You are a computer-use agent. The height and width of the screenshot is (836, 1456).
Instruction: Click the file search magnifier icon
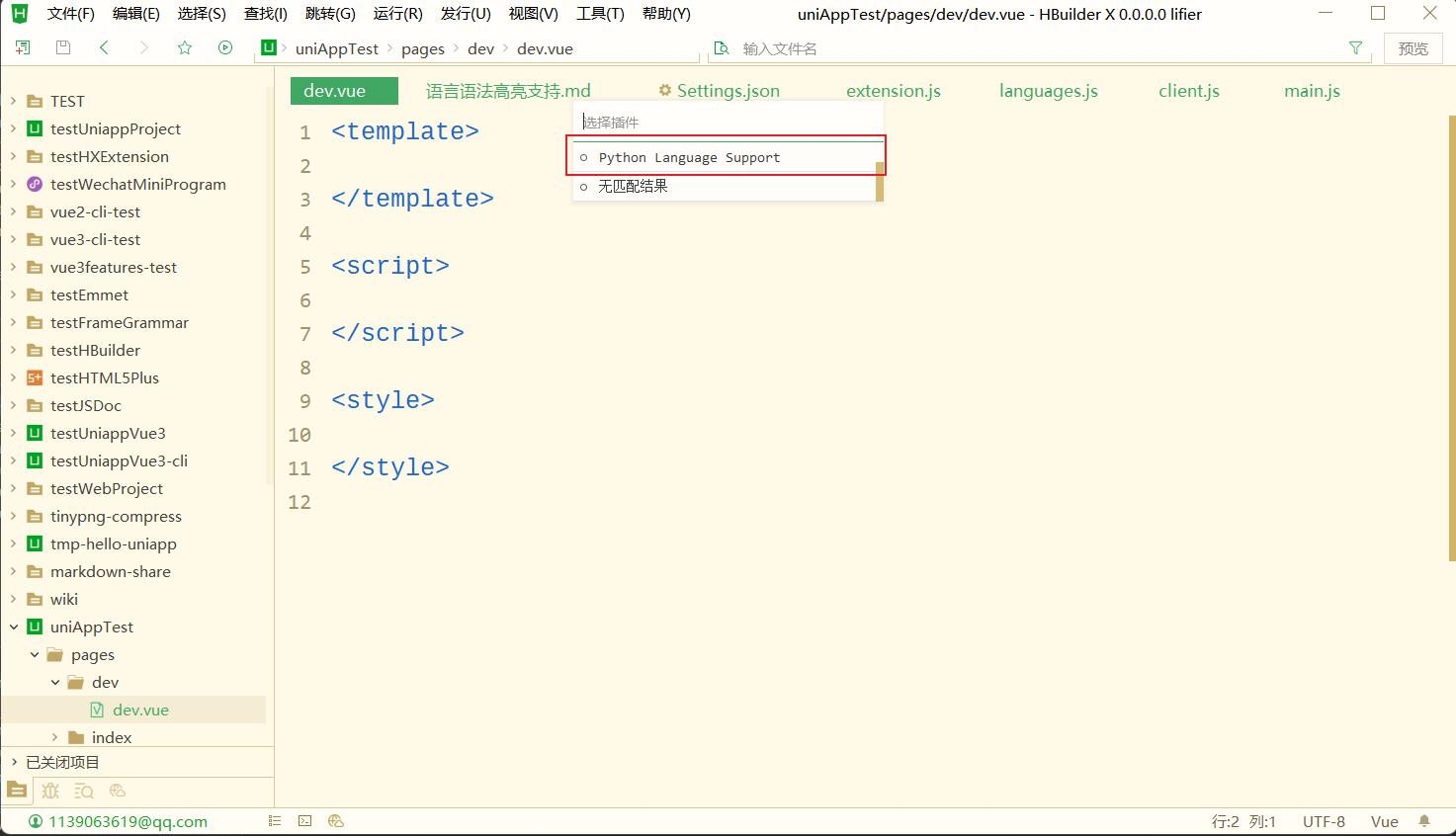click(x=722, y=48)
